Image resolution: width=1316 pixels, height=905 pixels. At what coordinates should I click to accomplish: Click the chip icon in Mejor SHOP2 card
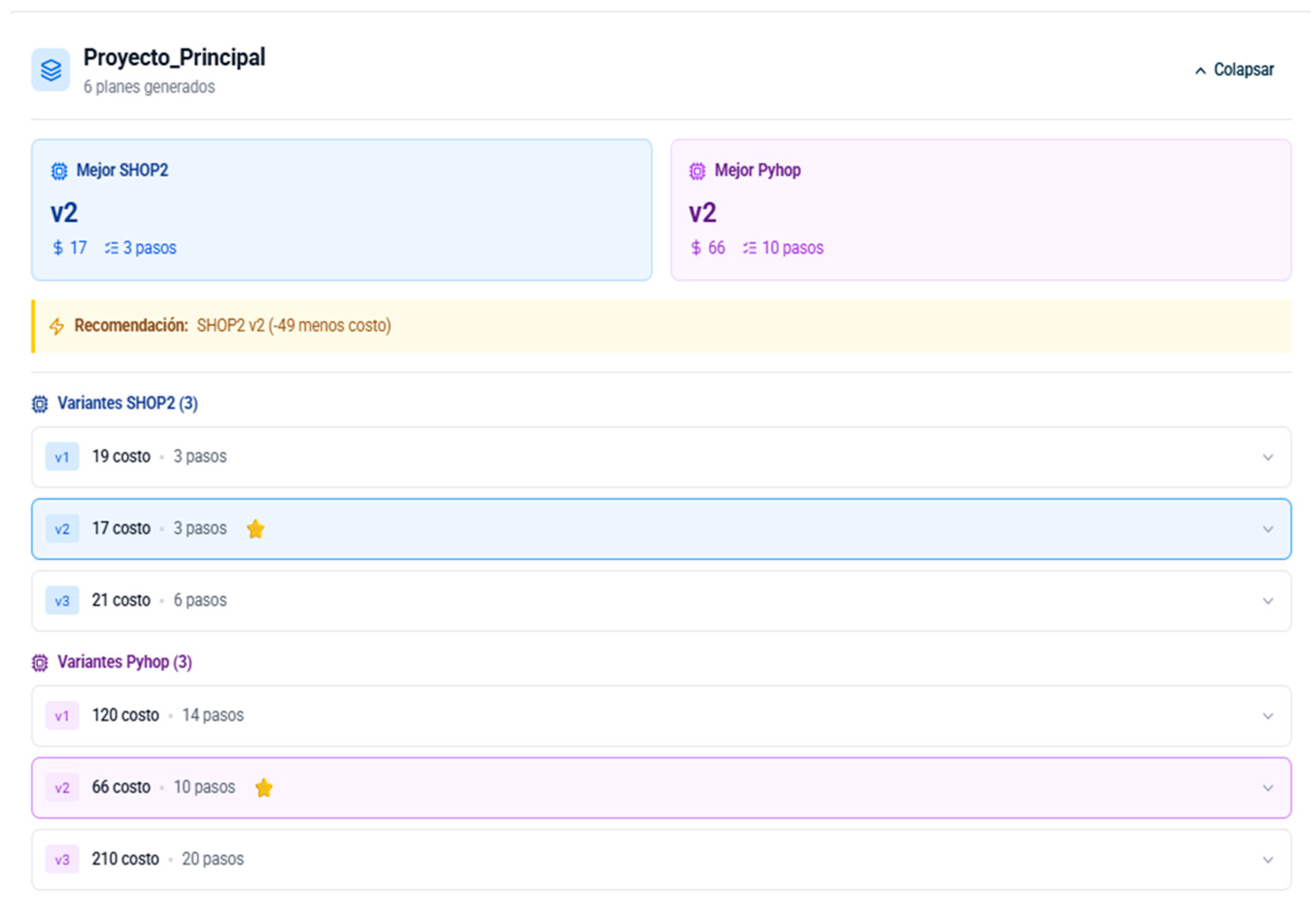59,171
